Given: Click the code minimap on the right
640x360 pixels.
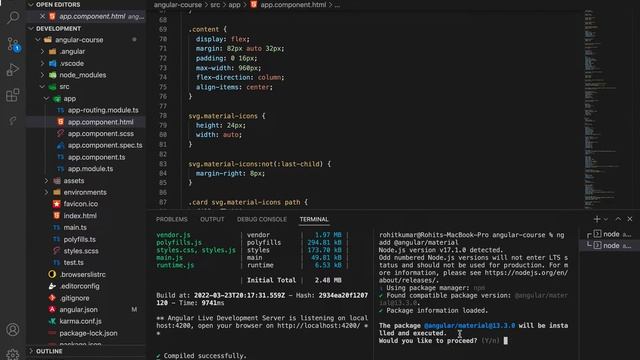Looking at the screenshot, I should [x=600, y=108].
